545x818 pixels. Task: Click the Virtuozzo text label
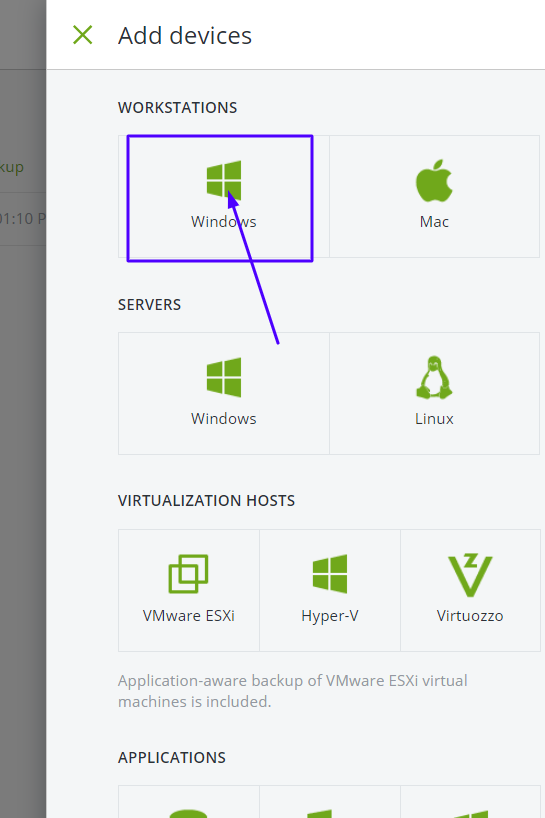pyautogui.click(x=470, y=616)
